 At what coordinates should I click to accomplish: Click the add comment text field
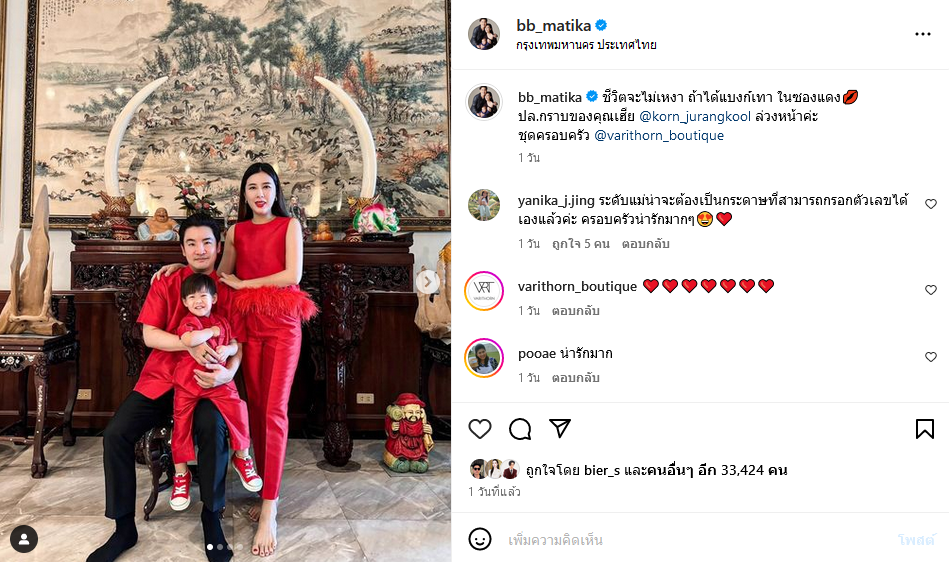pos(696,540)
